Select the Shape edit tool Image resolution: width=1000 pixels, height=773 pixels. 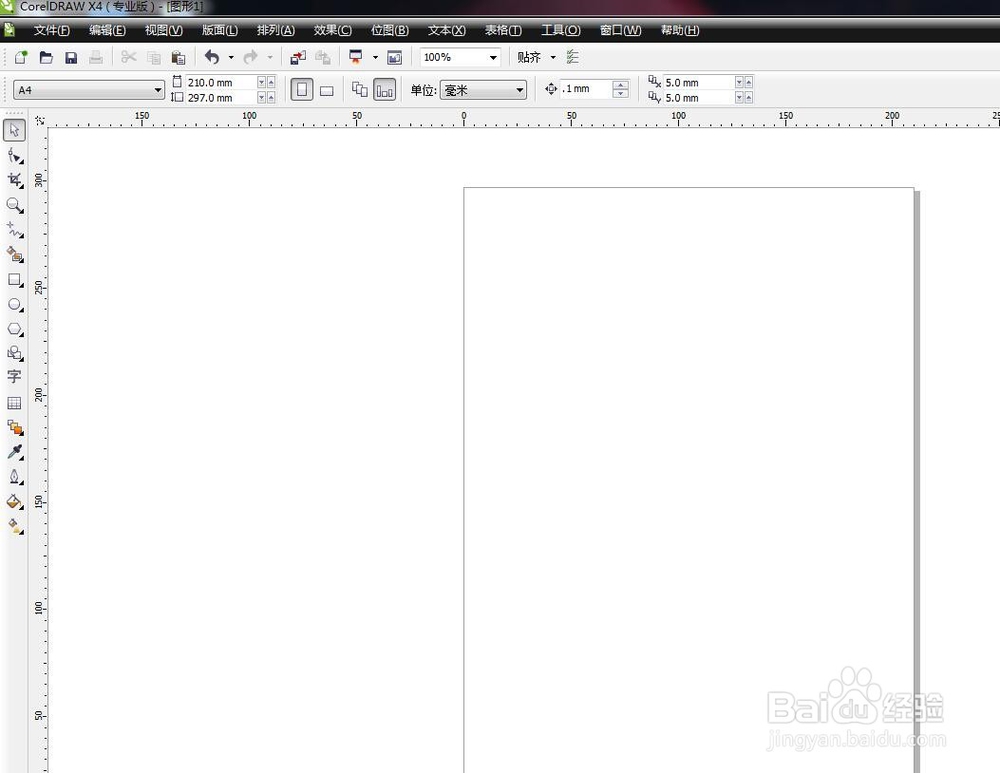click(x=15, y=156)
